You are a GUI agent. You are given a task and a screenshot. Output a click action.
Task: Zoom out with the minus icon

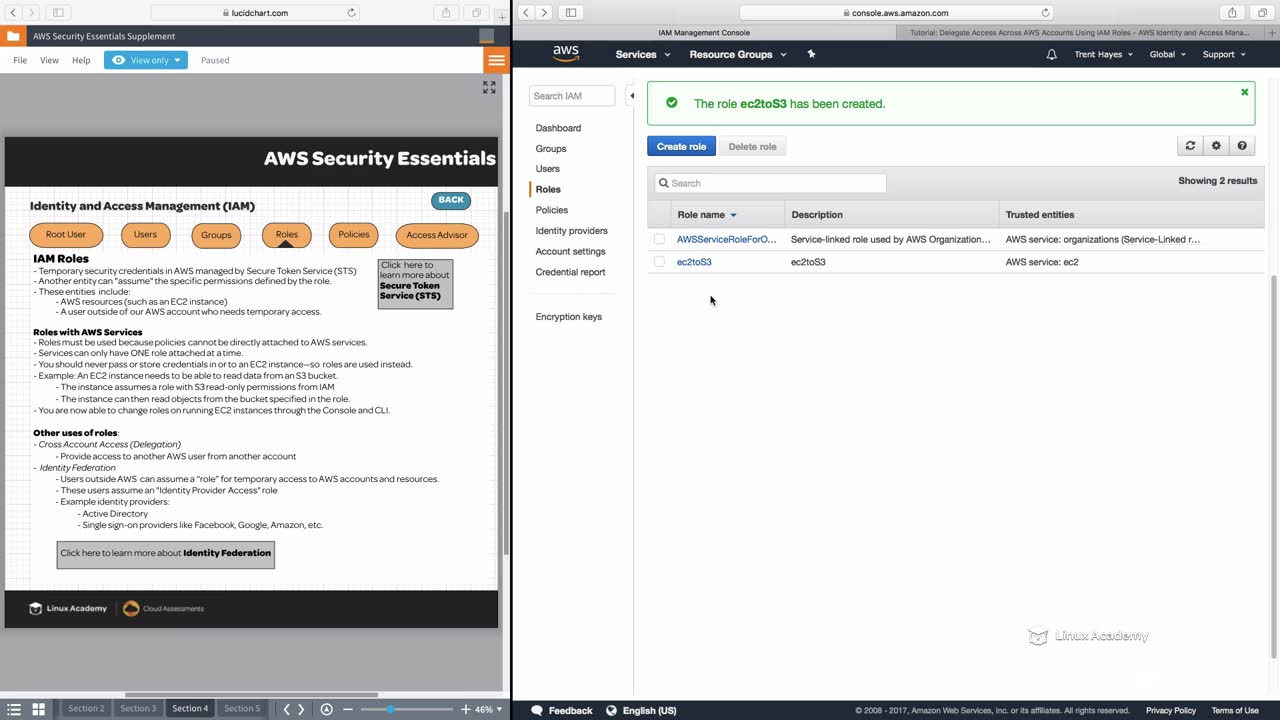(348, 709)
